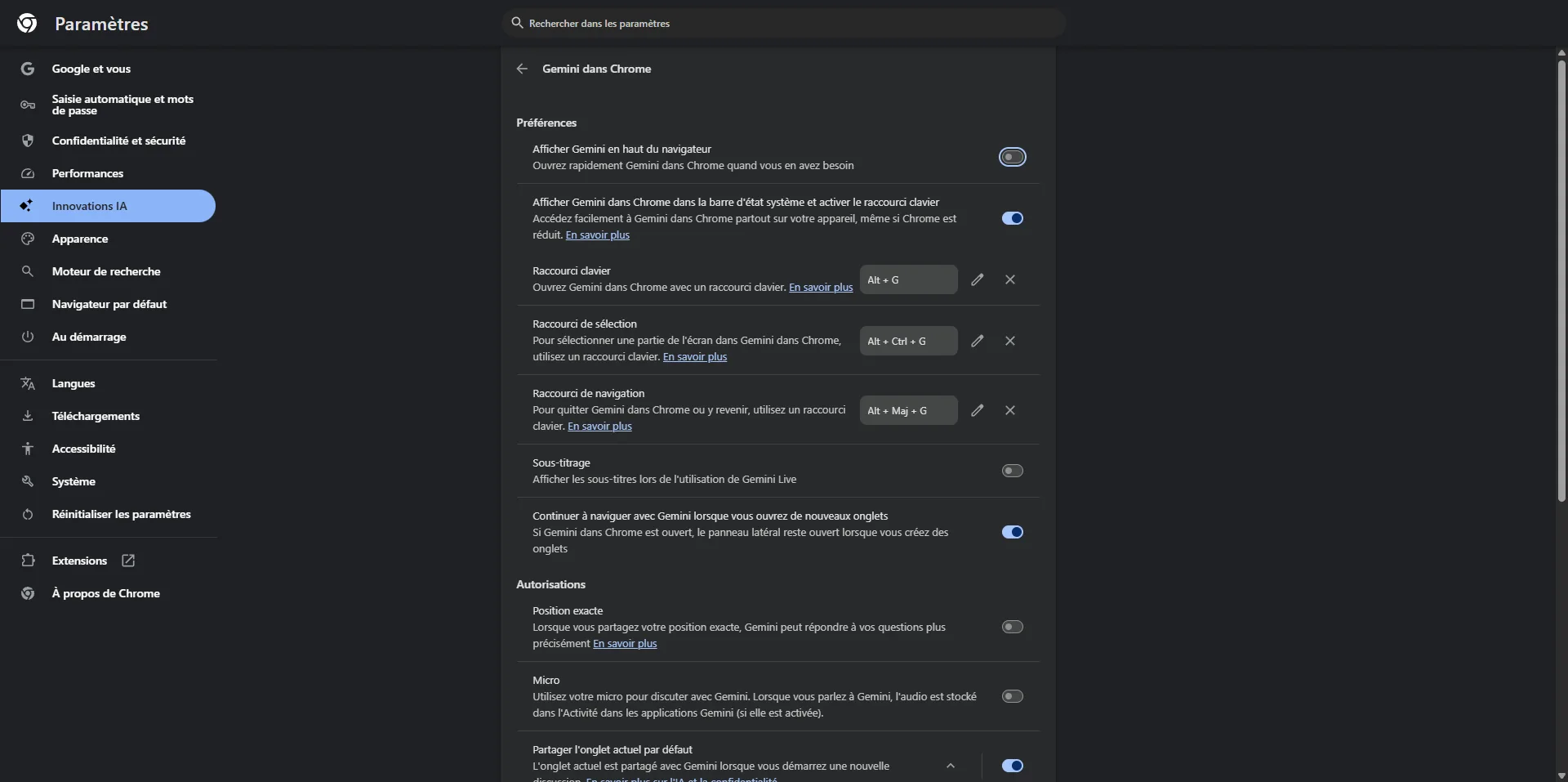Click the sparkle icon for Innovations IA
Viewport: 1568px width, 782px height.
pos(28,206)
